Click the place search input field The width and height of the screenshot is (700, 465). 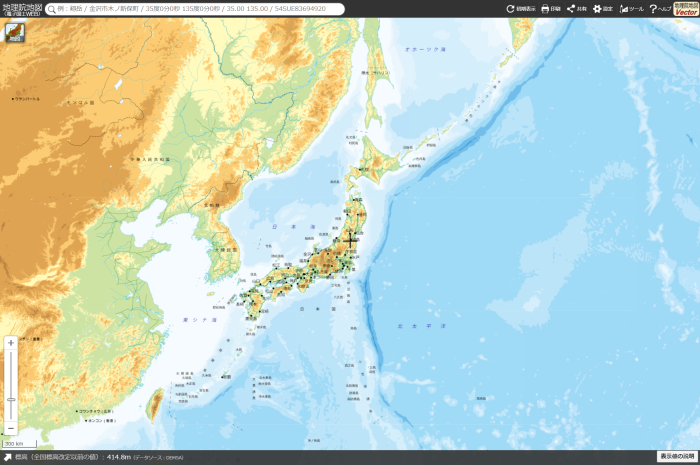(x=200, y=9)
